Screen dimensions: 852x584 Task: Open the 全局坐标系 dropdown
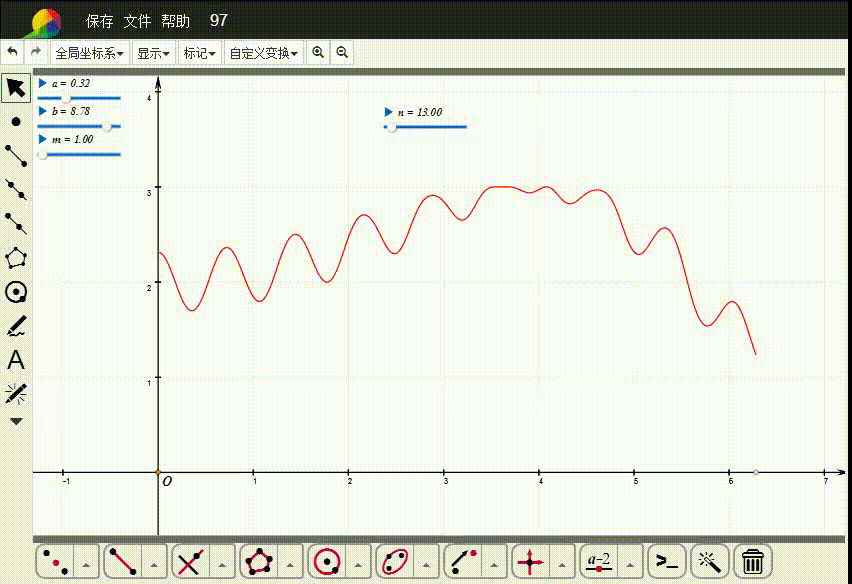[90, 53]
